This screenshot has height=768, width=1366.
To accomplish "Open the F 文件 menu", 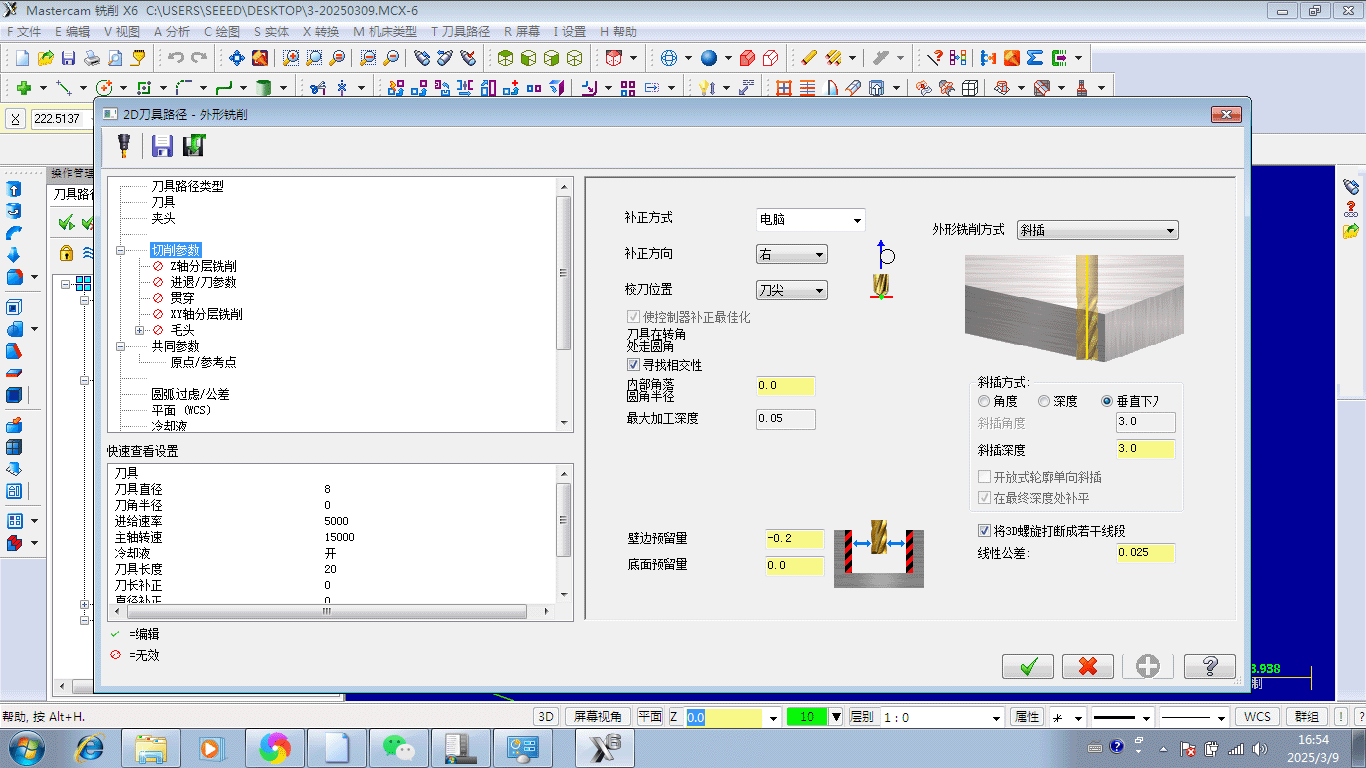I will [x=25, y=32].
